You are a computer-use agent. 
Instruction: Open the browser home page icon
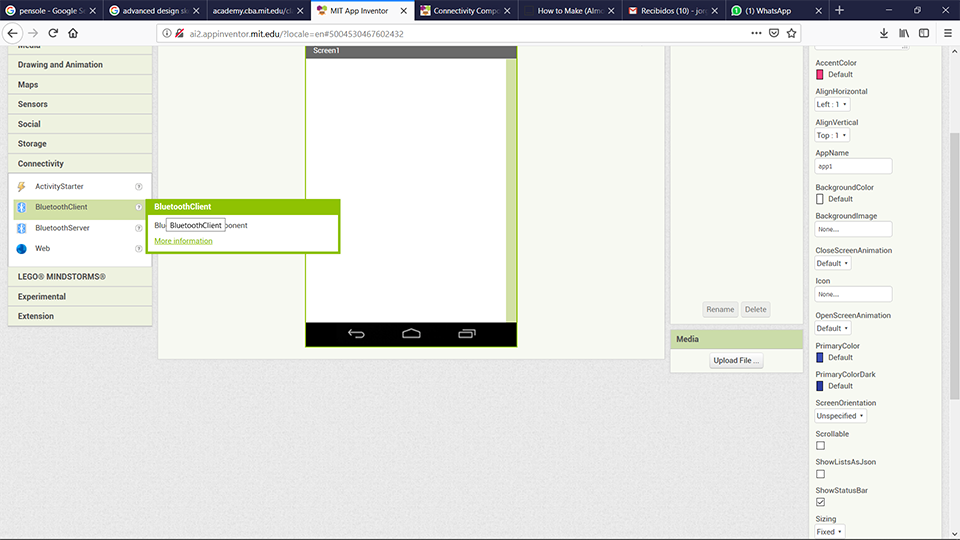pyautogui.click(x=73, y=33)
